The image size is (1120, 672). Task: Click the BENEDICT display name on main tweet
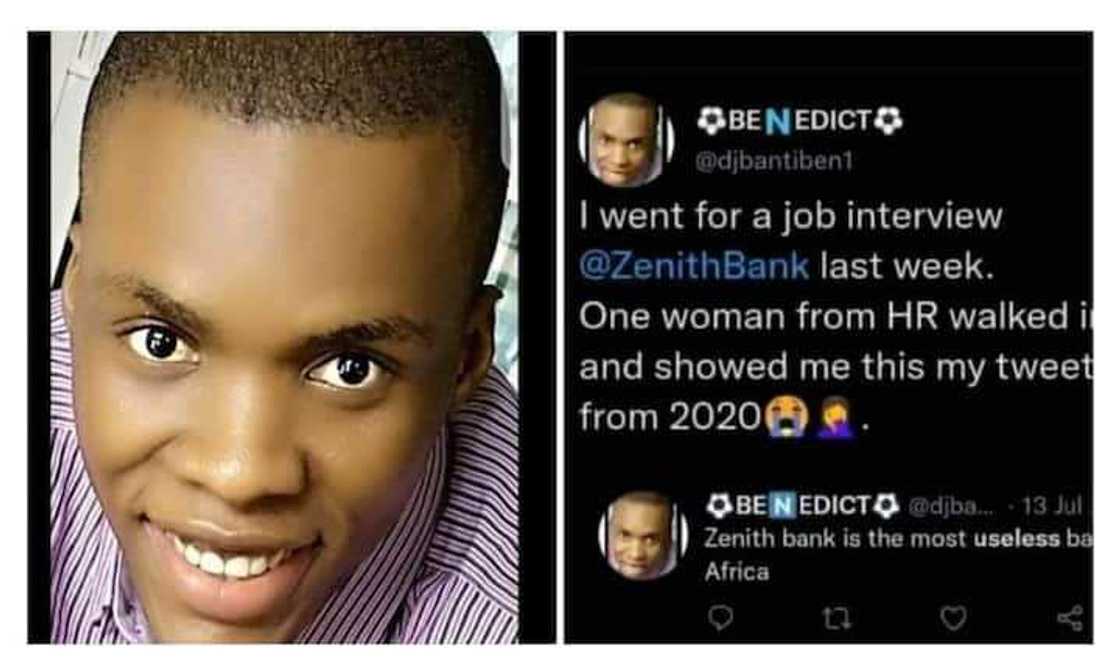pos(799,122)
